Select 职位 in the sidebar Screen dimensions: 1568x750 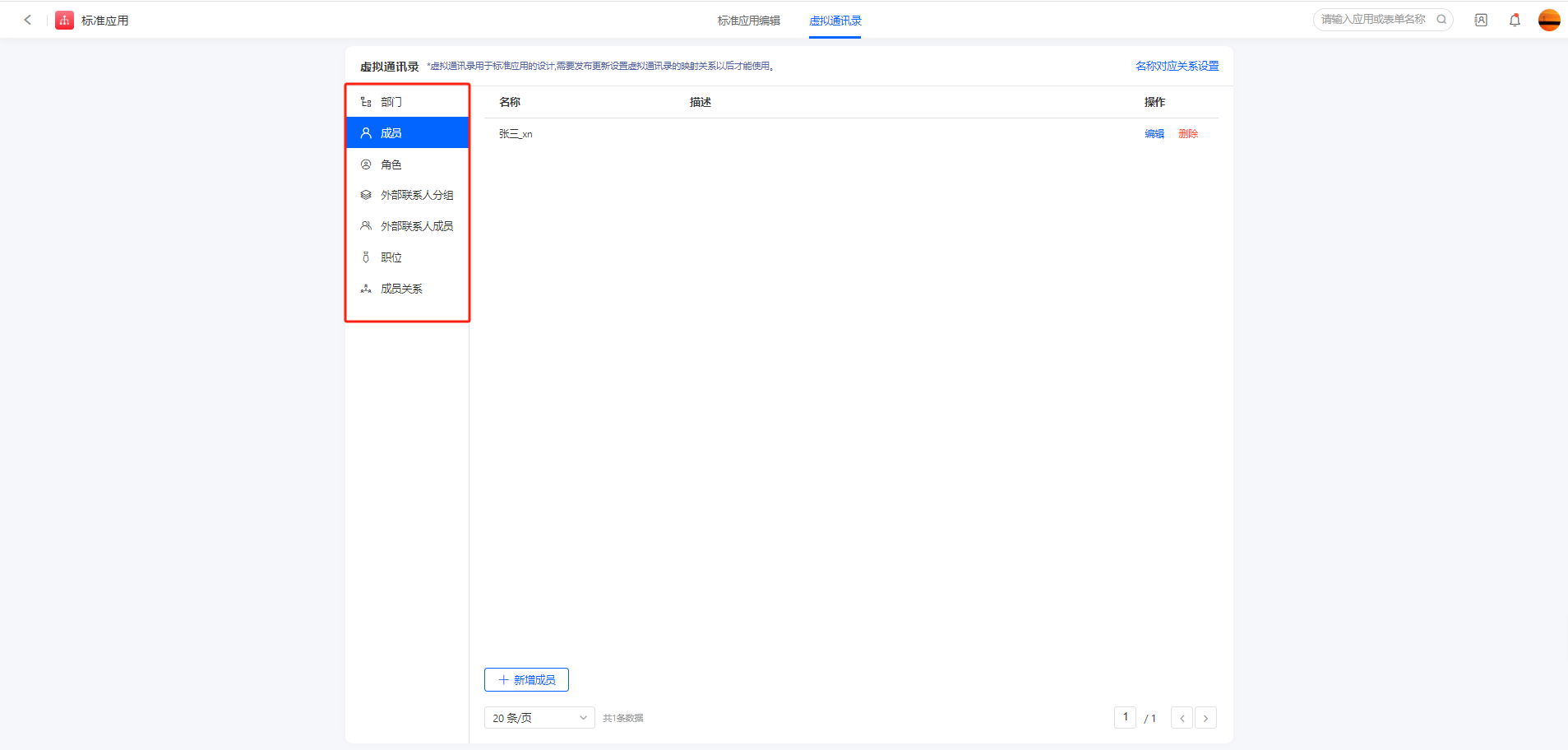click(391, 257)
